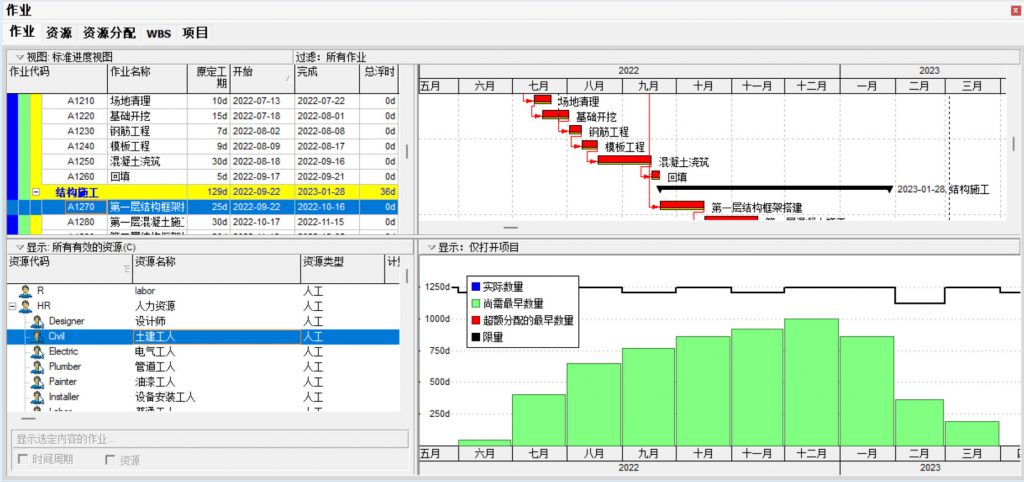Click the Electric resource person icon
The width and height of the screenshot is (1024, 482).
pos(37,351)
